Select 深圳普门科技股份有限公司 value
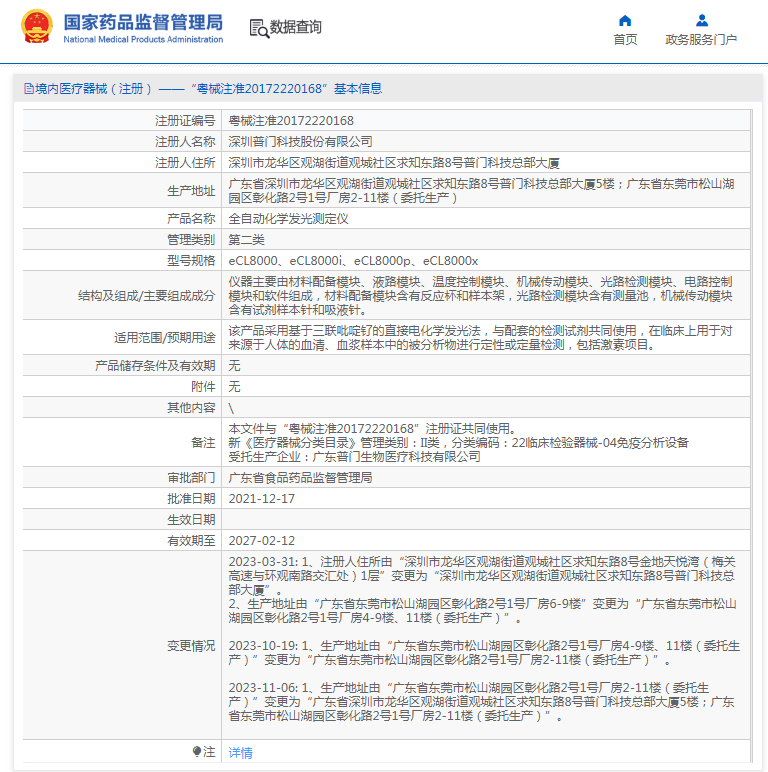 [x=300, y=142]
